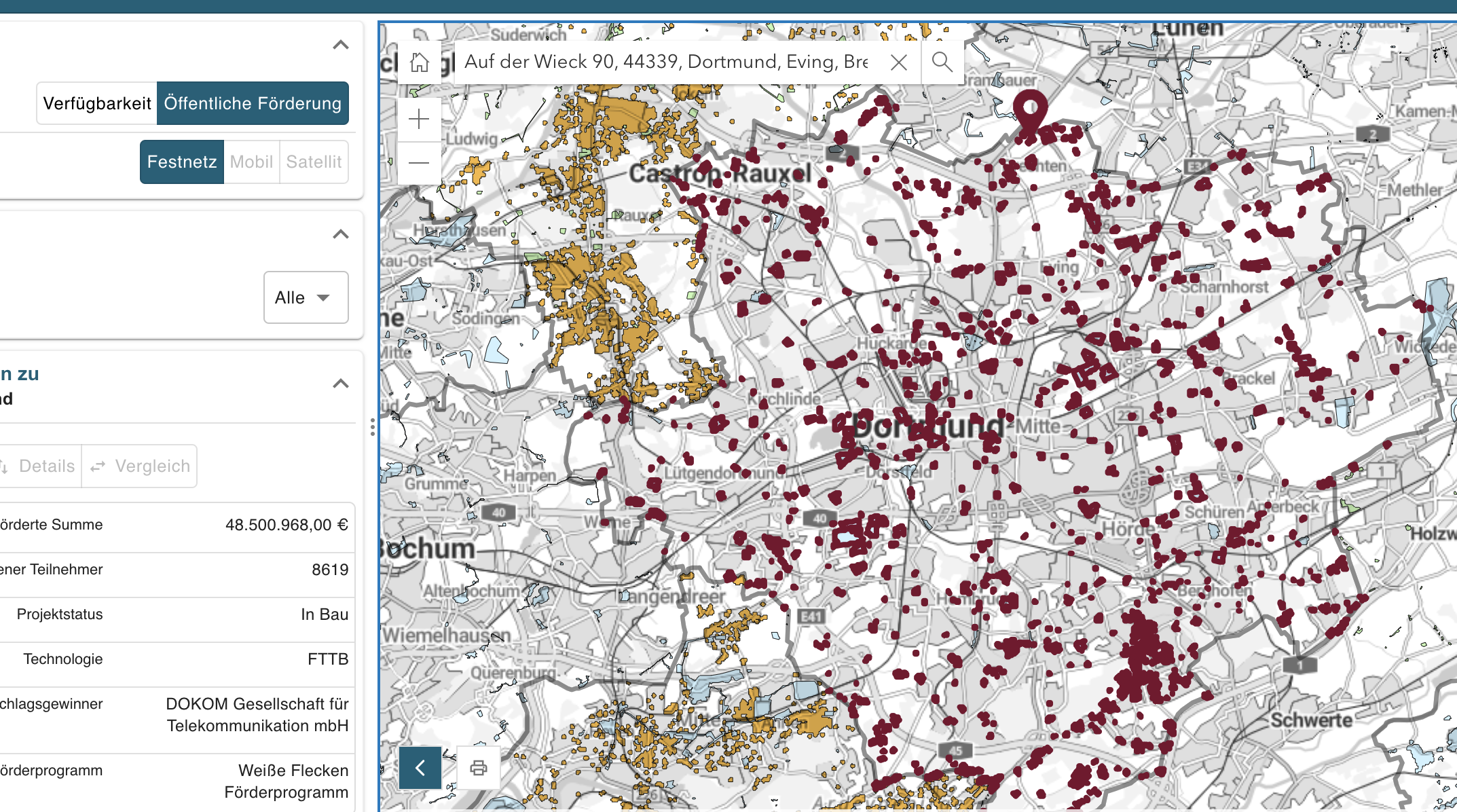Select Öffentliche Förderung toggle
The image size is (1457, 812).
pos(253,103)
